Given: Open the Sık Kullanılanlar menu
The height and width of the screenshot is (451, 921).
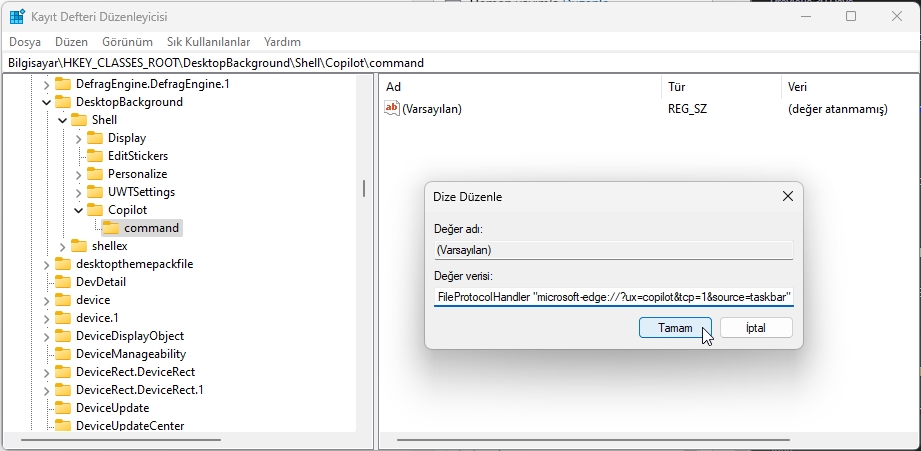Looking at the screenshot, I should pos(208,42).
